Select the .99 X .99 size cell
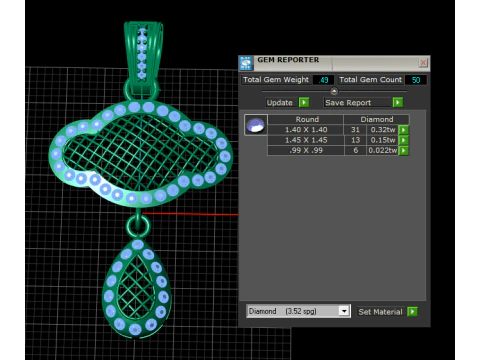The image size is (480, 360). [x=306, y=150]
